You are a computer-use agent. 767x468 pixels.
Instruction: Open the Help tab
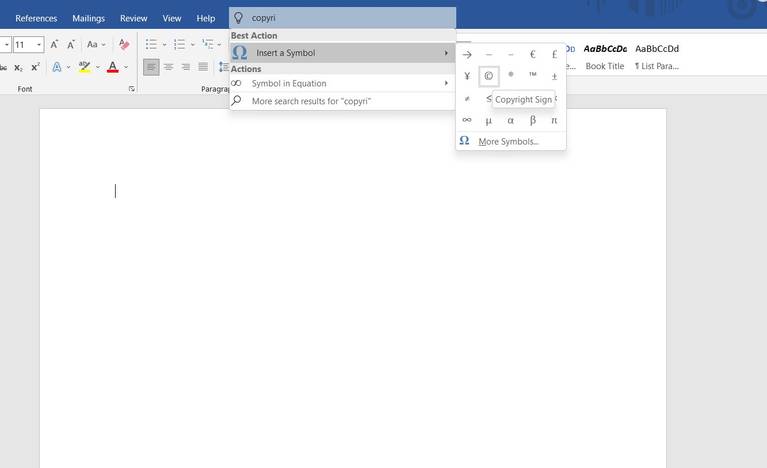(x=205, y=18)
